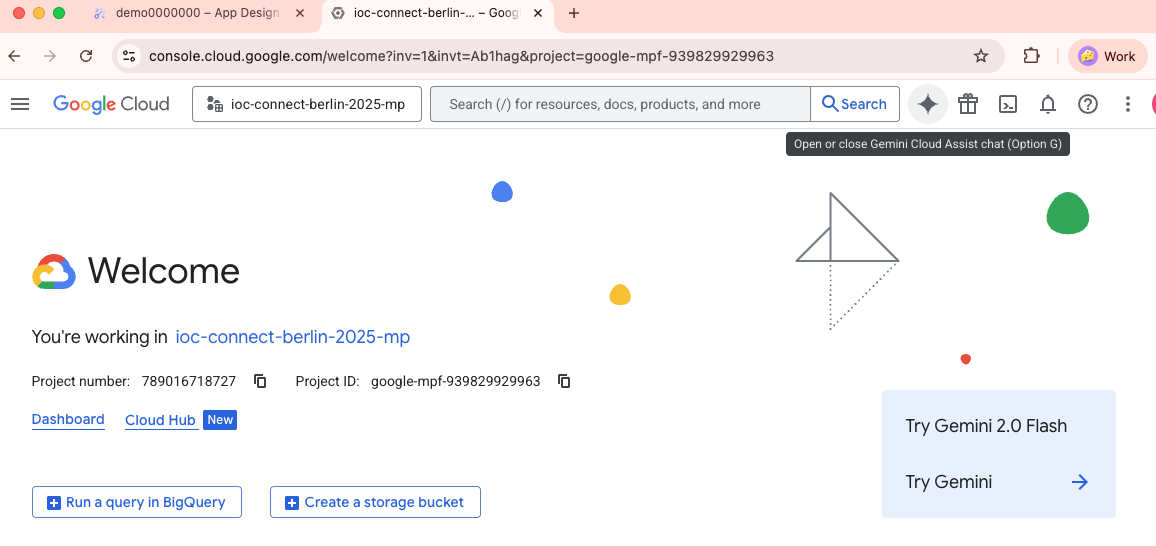
Task: Open the Google Cloud navigation hamburger menu
Action: (20, 104)
